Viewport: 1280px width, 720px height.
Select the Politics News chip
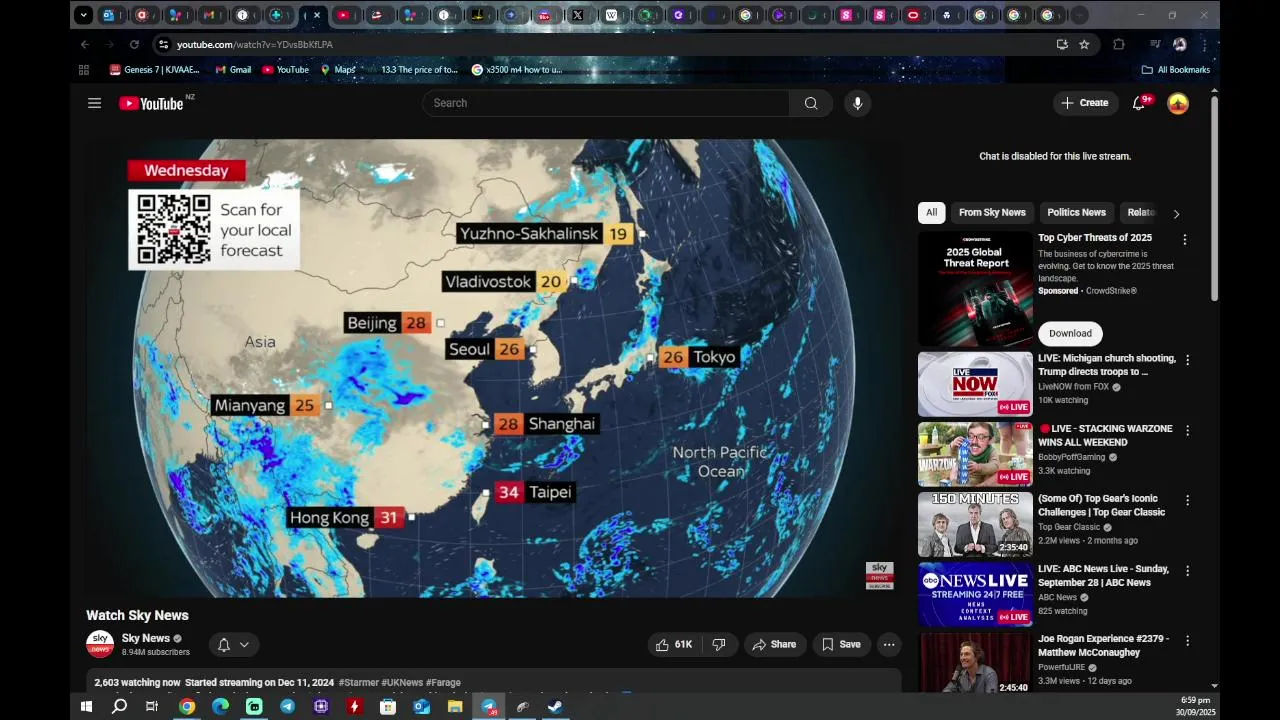tap(1076, 212)
